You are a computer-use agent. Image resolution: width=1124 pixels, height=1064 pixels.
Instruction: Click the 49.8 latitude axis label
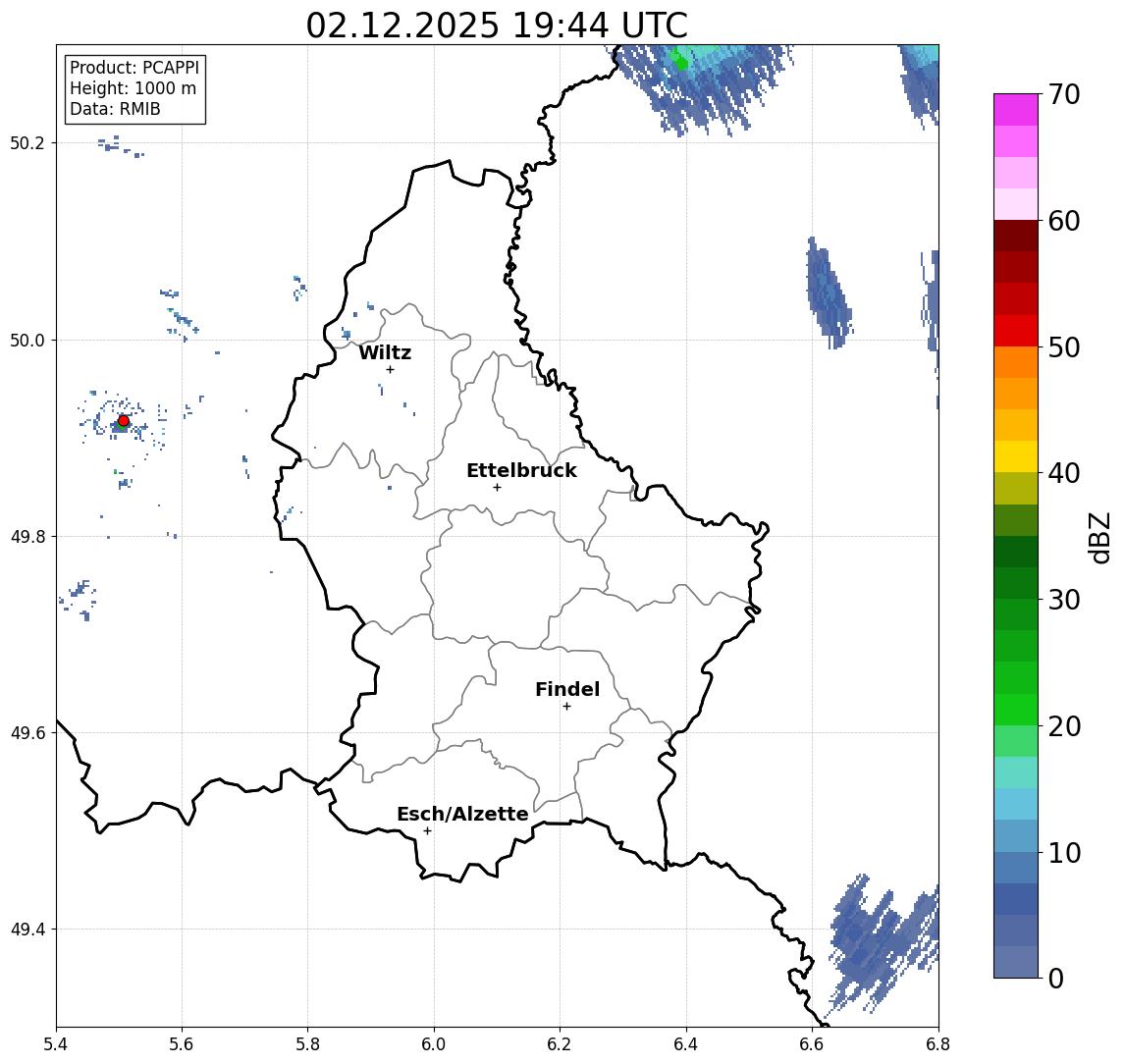(27, 536)
